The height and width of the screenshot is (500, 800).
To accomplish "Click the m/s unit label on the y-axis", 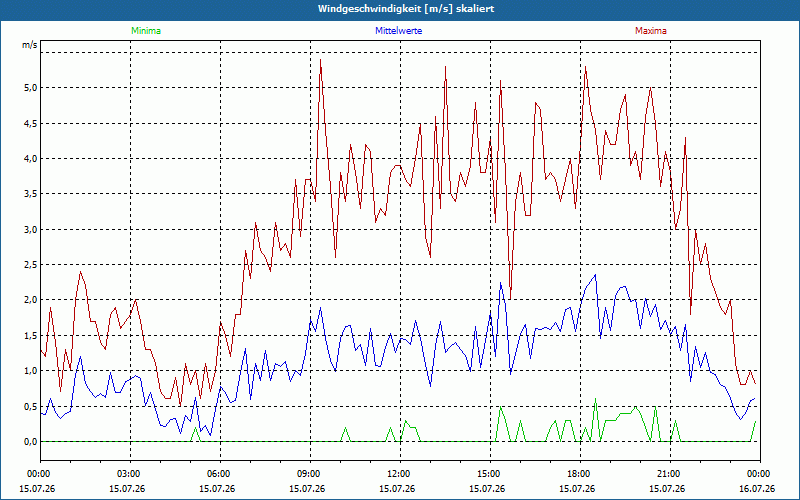I will 30,45.
